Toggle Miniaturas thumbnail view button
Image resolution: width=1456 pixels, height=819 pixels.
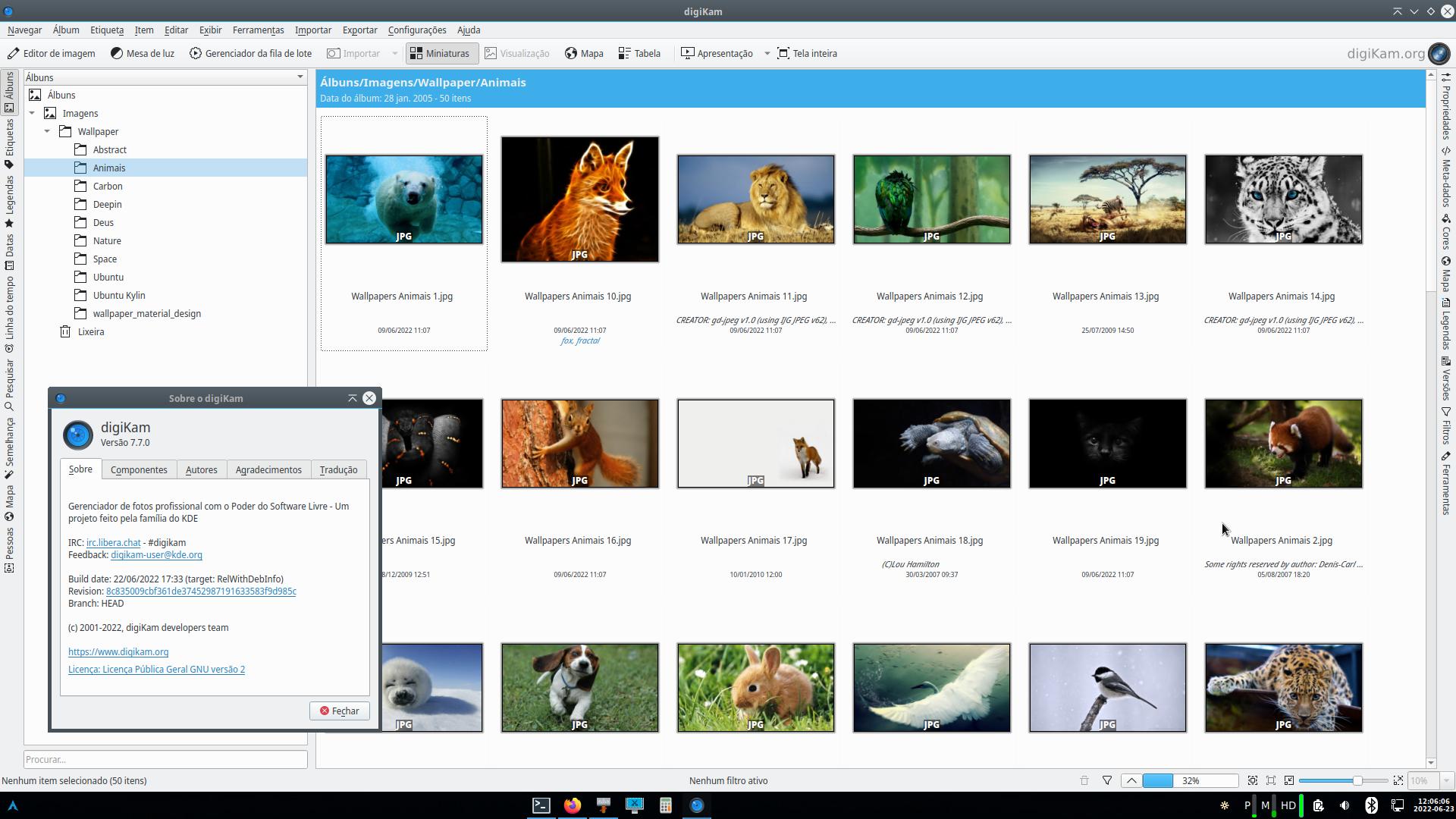coord(441,53)
